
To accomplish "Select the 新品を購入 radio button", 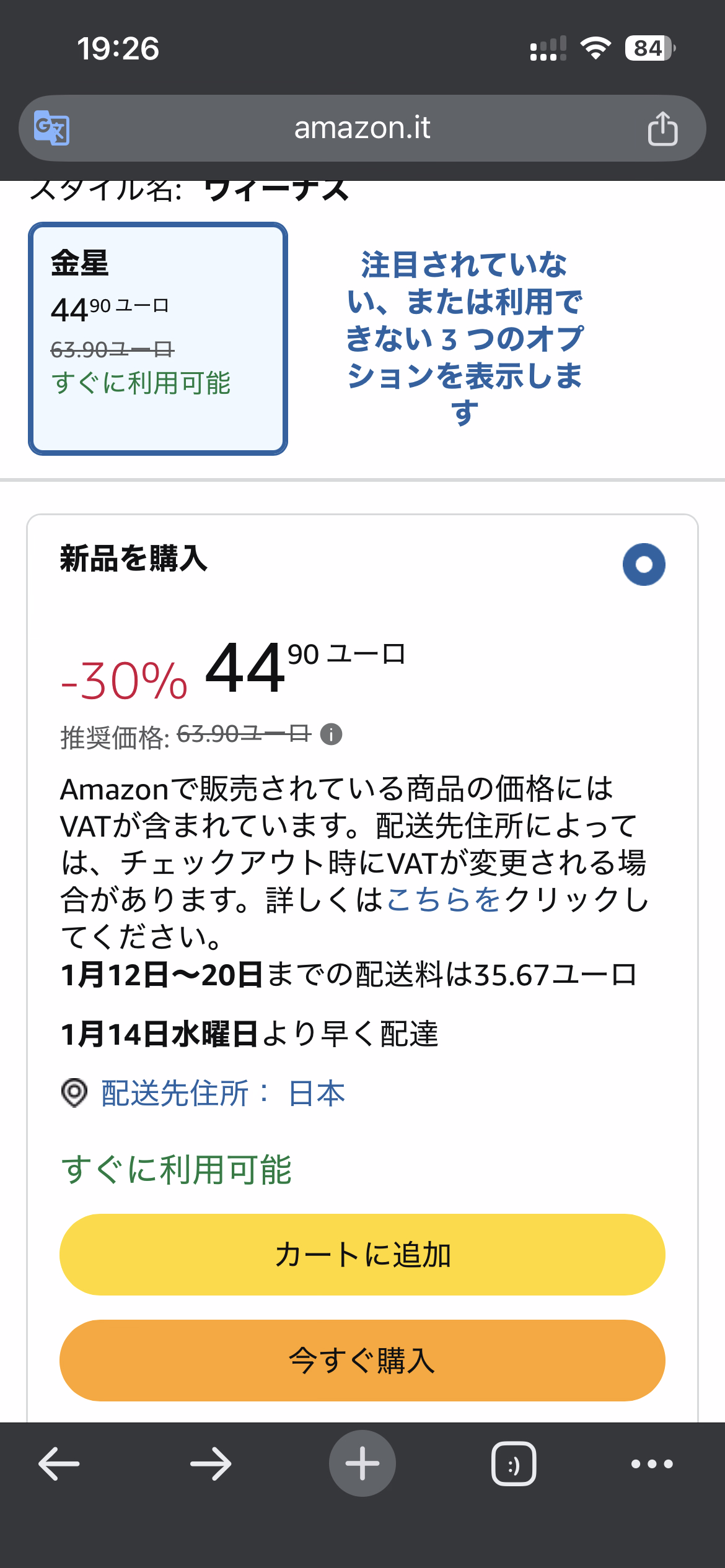I will 644,564.
